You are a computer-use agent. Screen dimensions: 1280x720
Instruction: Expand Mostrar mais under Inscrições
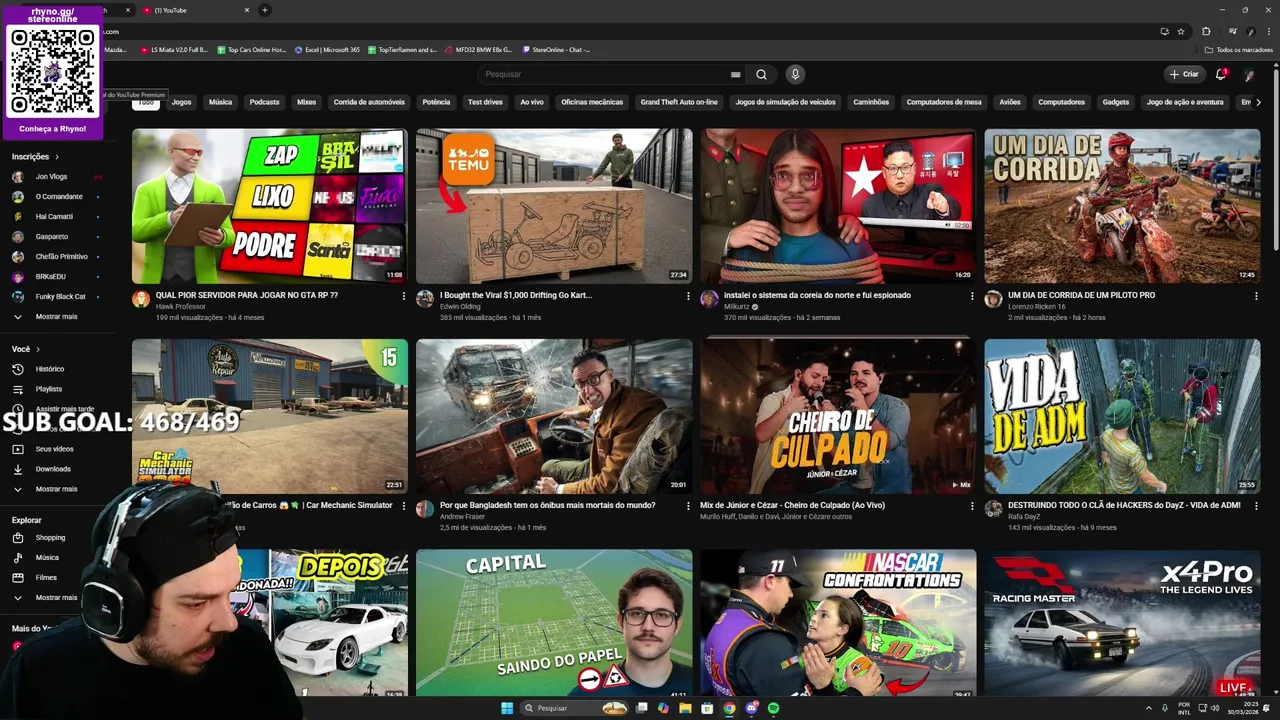pyautogui.click(x=45, y=316)
